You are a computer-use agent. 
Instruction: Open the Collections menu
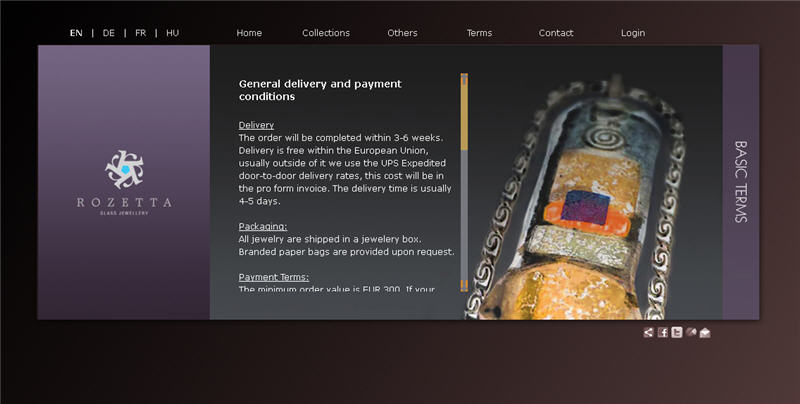(326, 33)
